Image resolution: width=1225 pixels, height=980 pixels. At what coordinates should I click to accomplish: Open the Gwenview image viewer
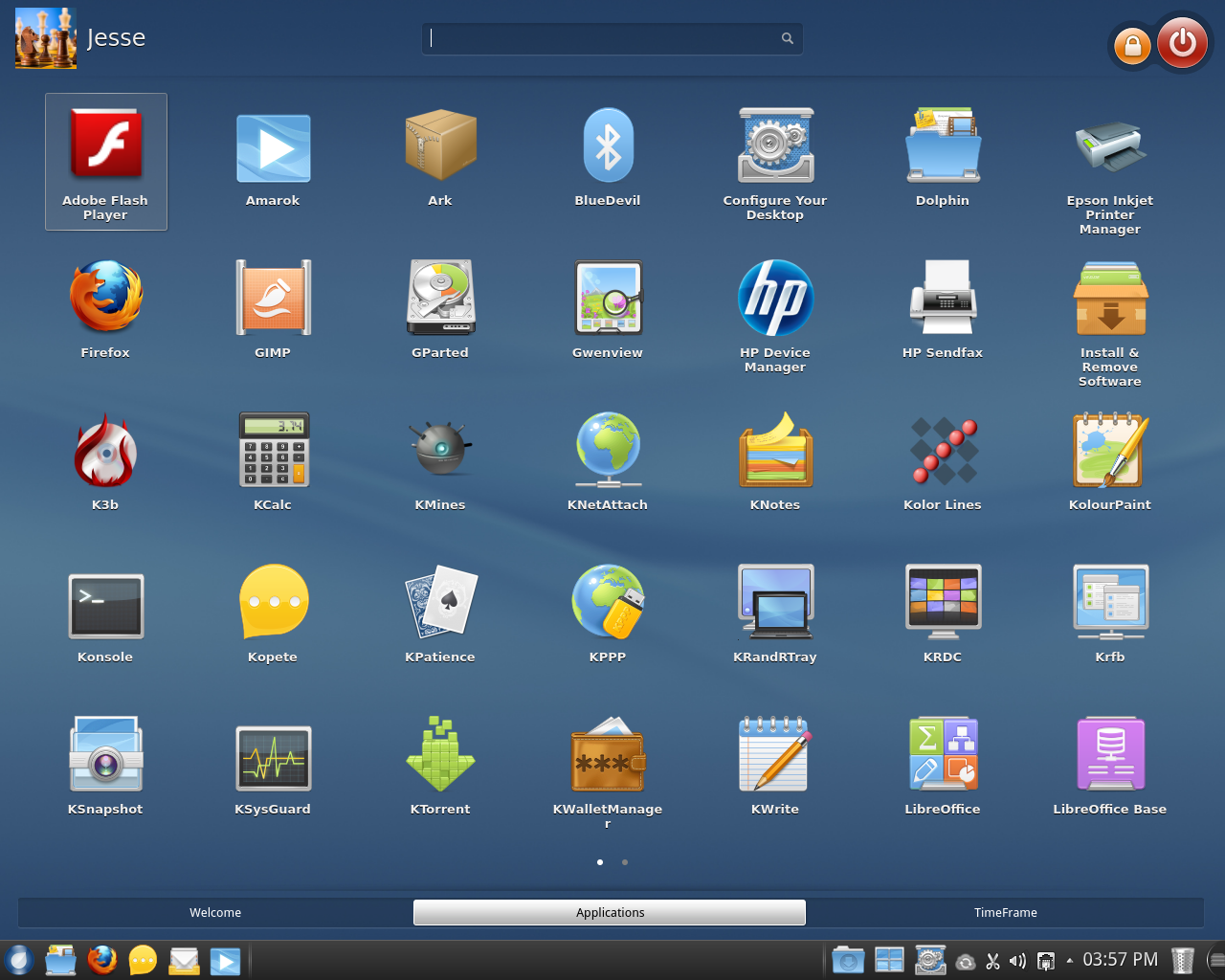coord(608,309)
